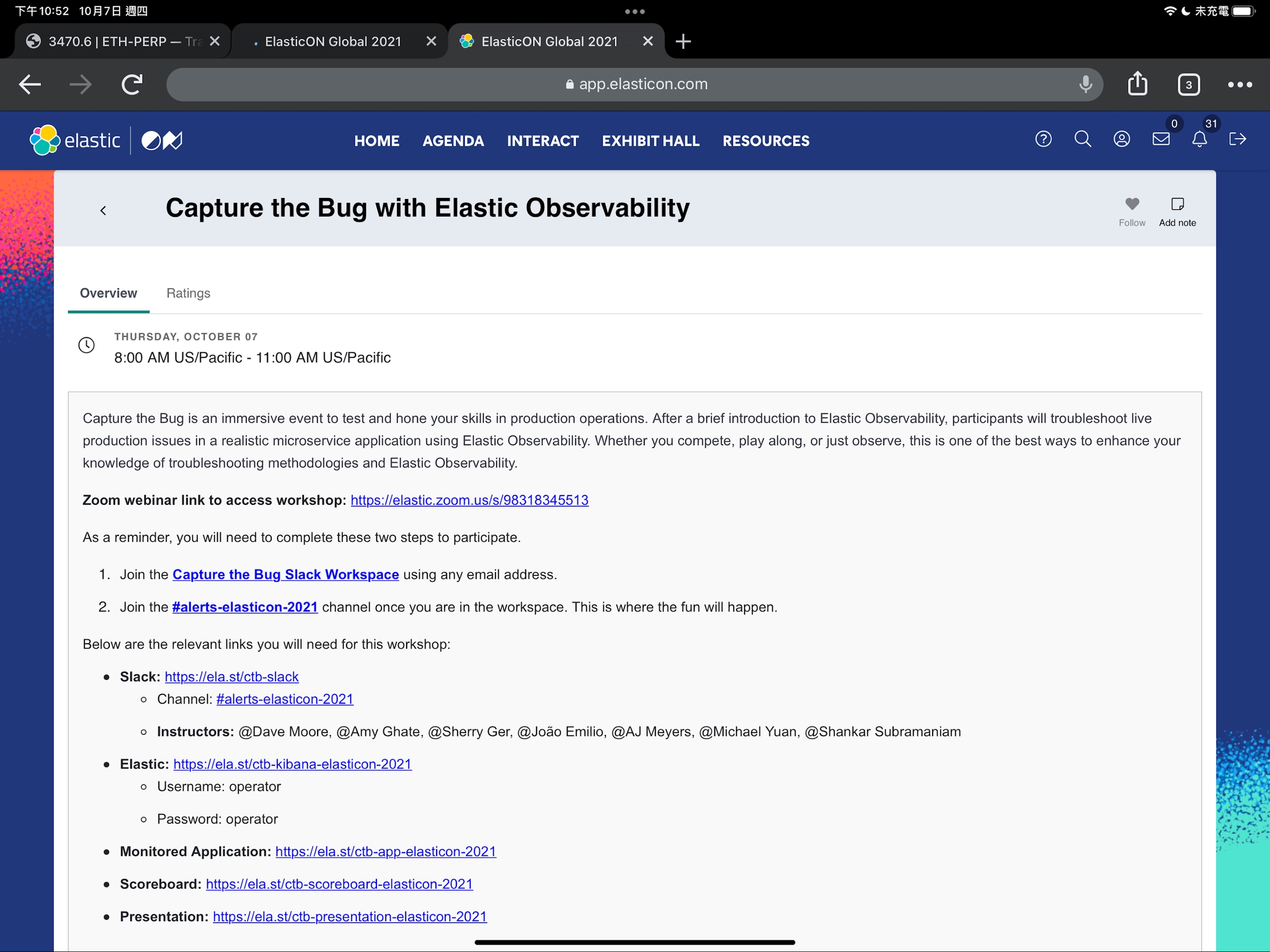Screen dimensions: 1270x952
Task: Open the Scoreboard link
Action: coord(339,884)
